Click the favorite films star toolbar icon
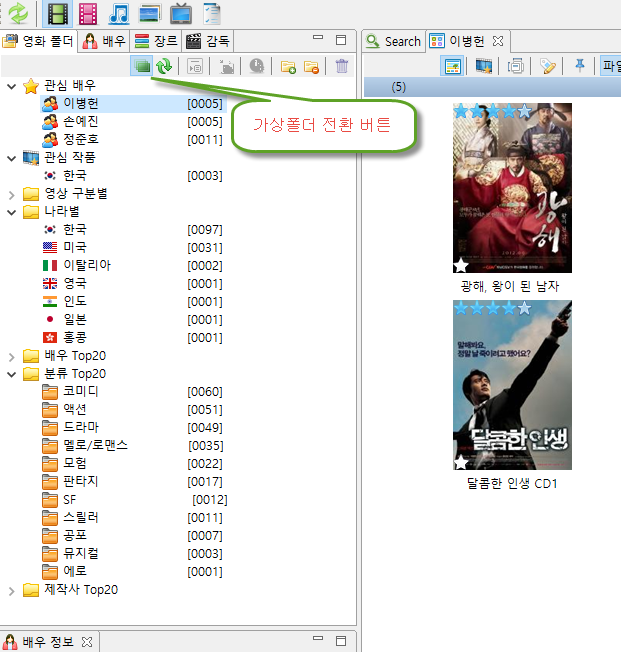621x652 pixels. point(484,66)
